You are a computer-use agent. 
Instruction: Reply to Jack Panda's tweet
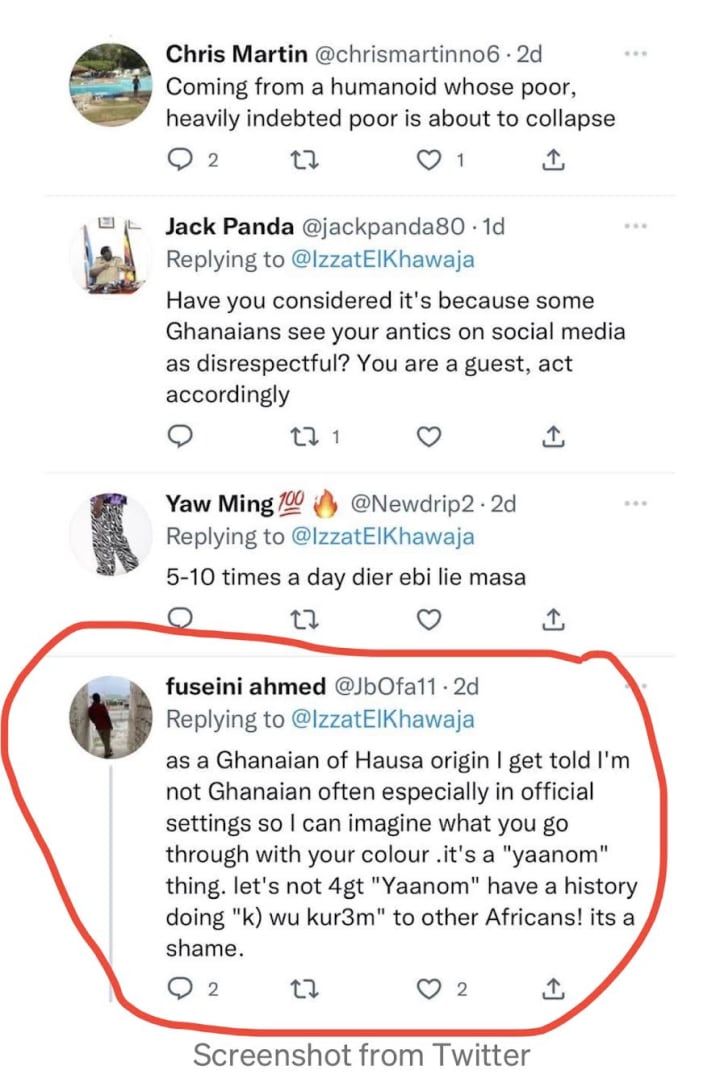point(181,436)
